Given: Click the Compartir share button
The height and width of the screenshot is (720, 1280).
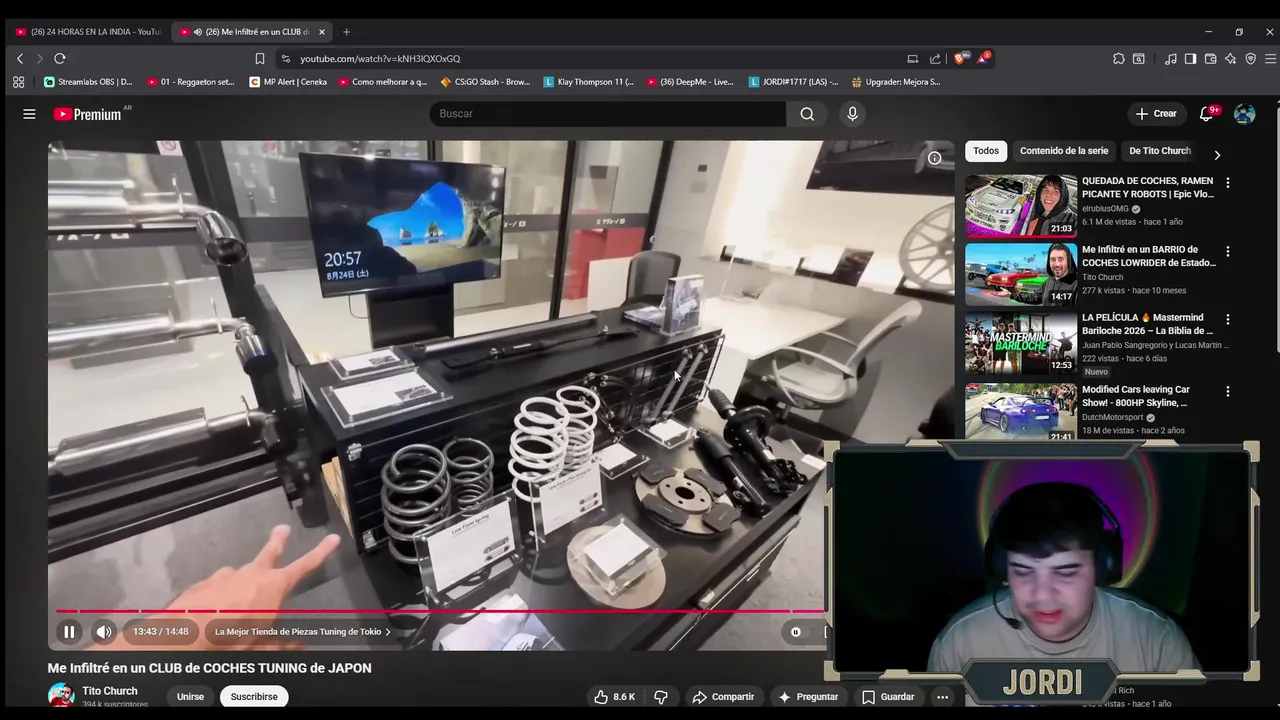Looking at the screenshot, I should [x=723, y=697].
